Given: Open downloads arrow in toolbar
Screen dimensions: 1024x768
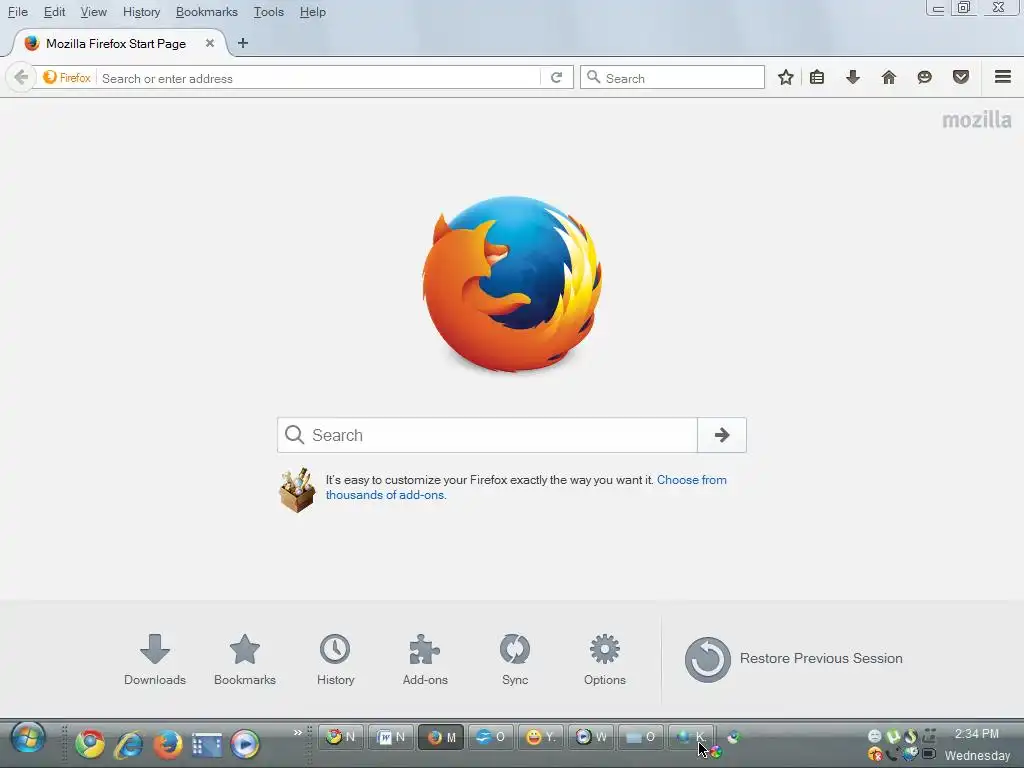Looking at the screenshot, I should pyautogui.click(x=853, y=77).
